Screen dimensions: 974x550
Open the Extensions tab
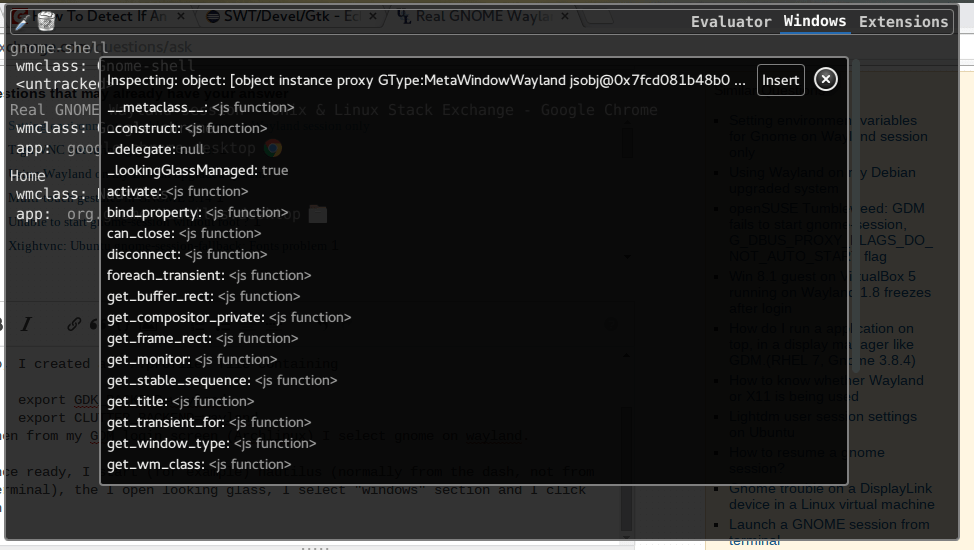coord(903,22)
